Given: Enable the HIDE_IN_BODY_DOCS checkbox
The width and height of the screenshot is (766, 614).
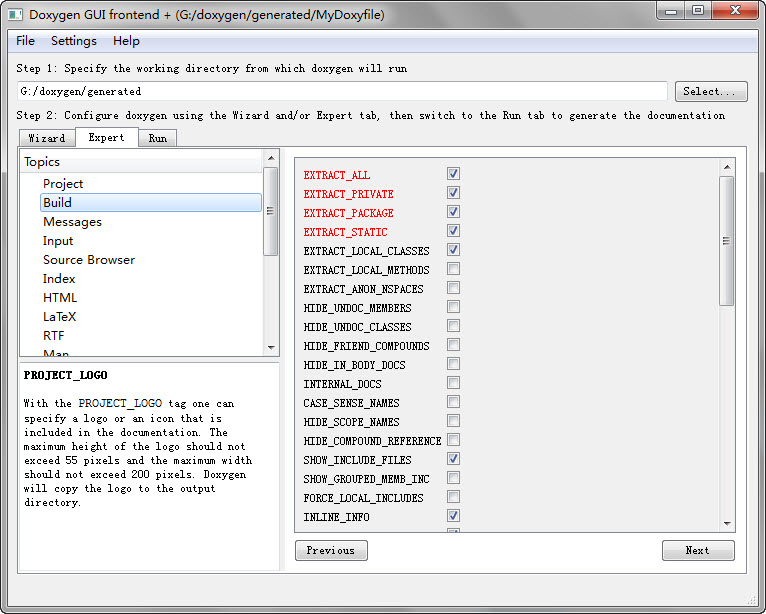Looking at the screenshot, I should tap(453, 364).
